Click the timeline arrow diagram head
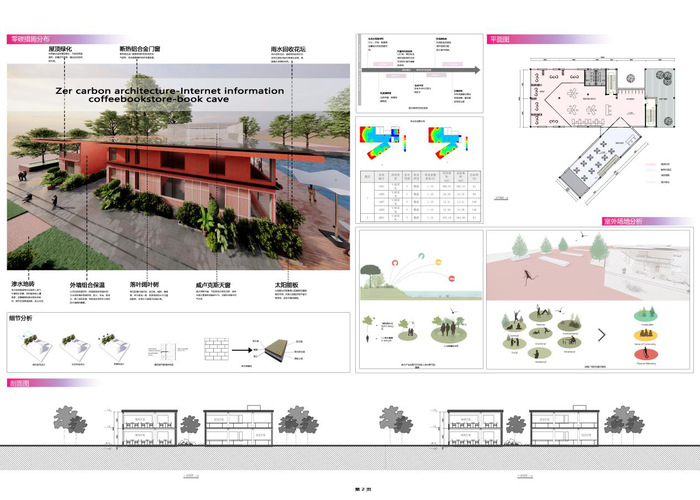The width and height of the screenshot is (700, 500). [477, 70]
